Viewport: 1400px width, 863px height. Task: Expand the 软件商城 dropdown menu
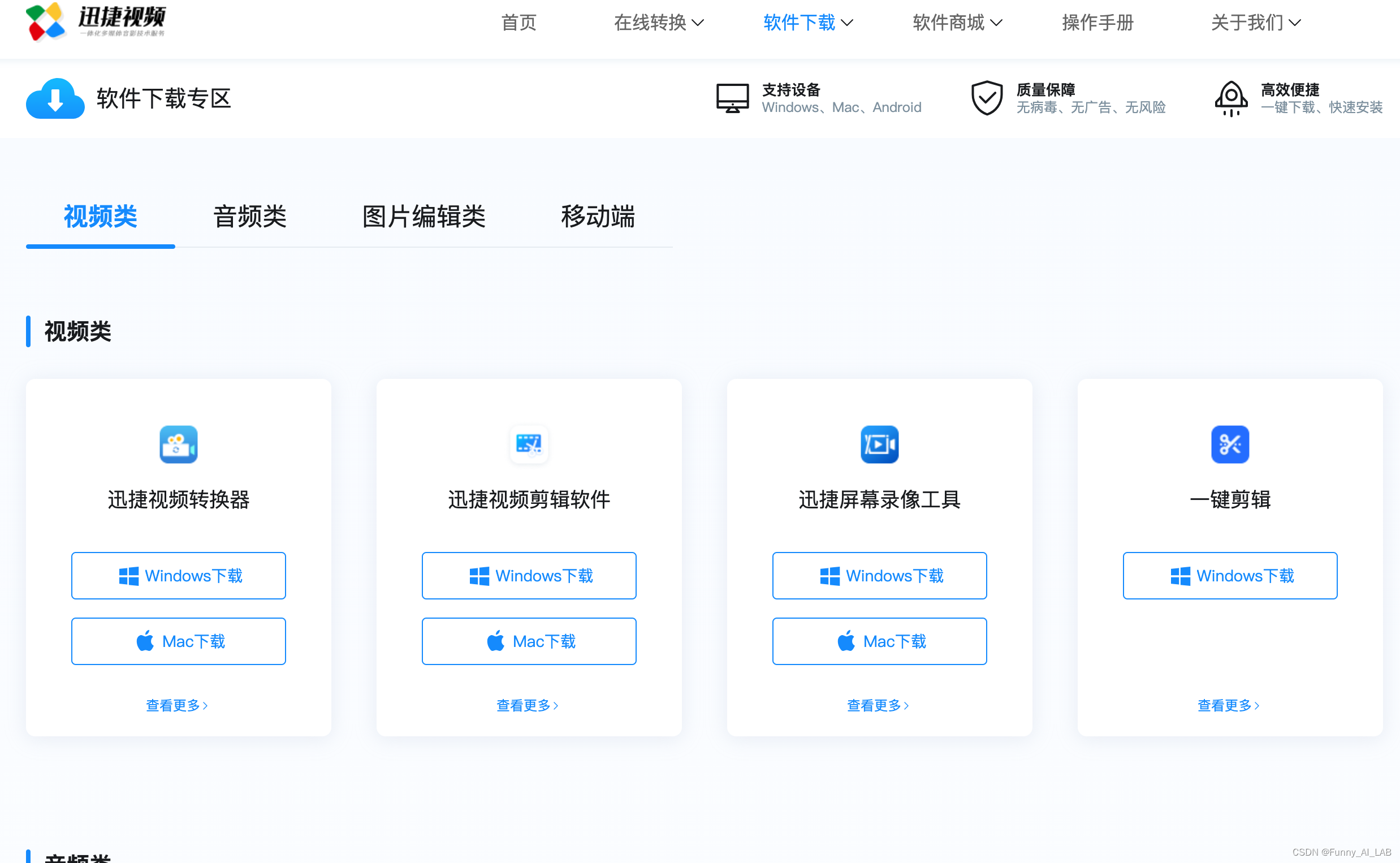click(958, 23)
